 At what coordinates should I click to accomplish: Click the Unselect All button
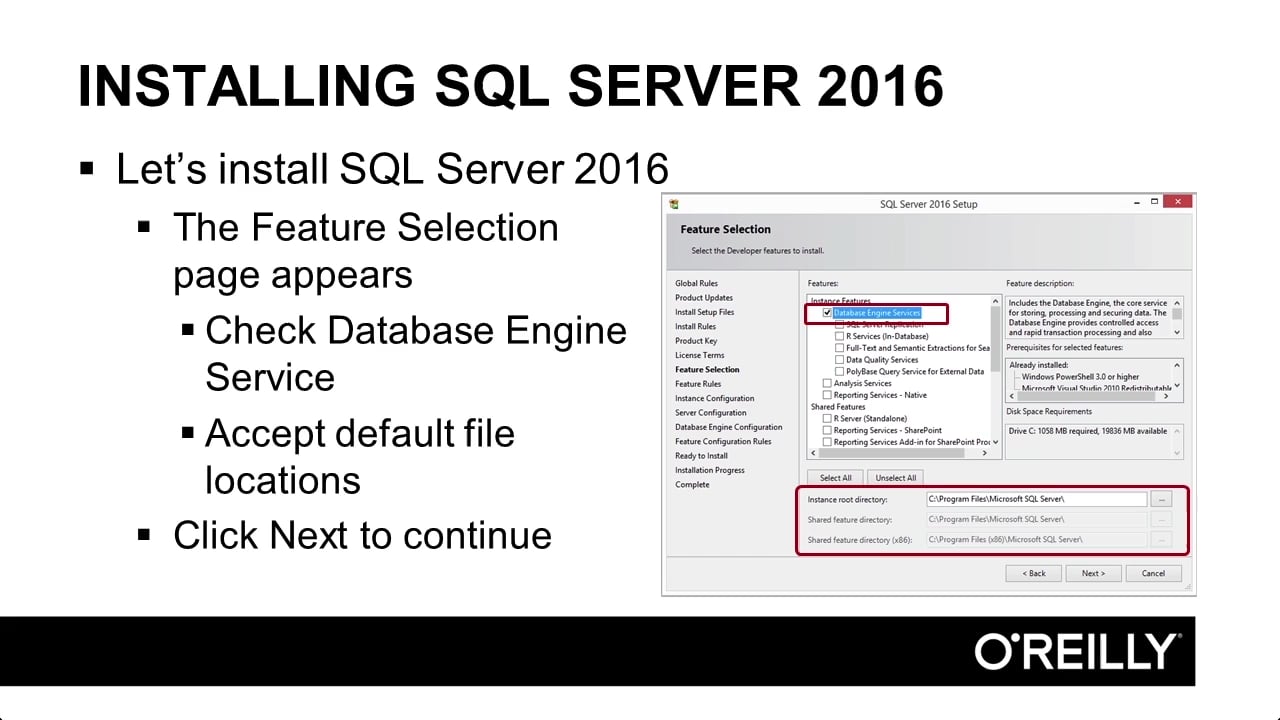[x=895, y=478]
